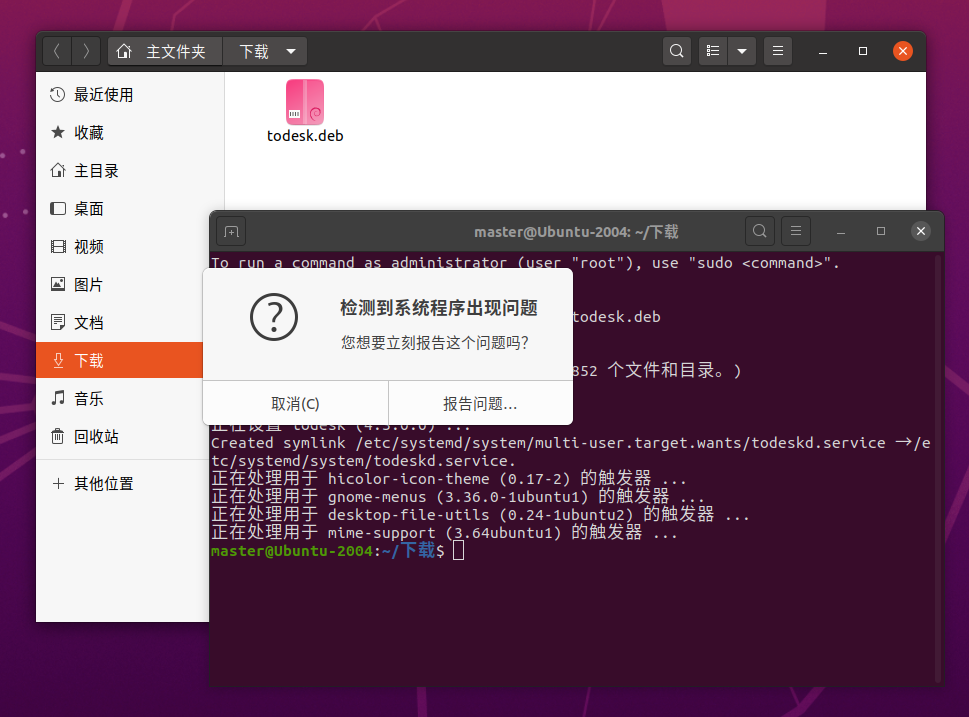Go back in the file manager

click(x=57, y=51)
